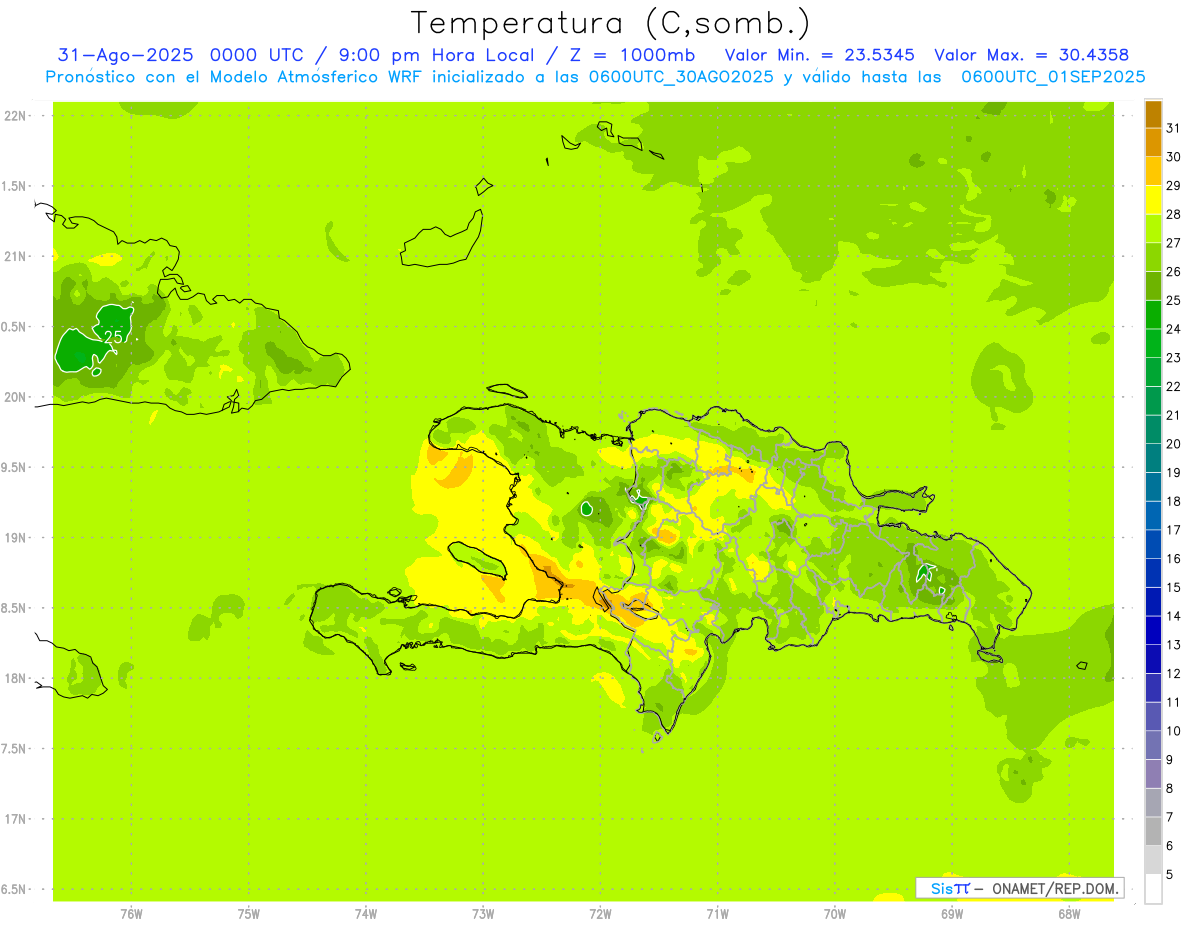Image resolution: width=1200 pixels, height=927 pixels.
Task: Click the green legend swatch between 24 and 25
Action: pos(1153,315)
